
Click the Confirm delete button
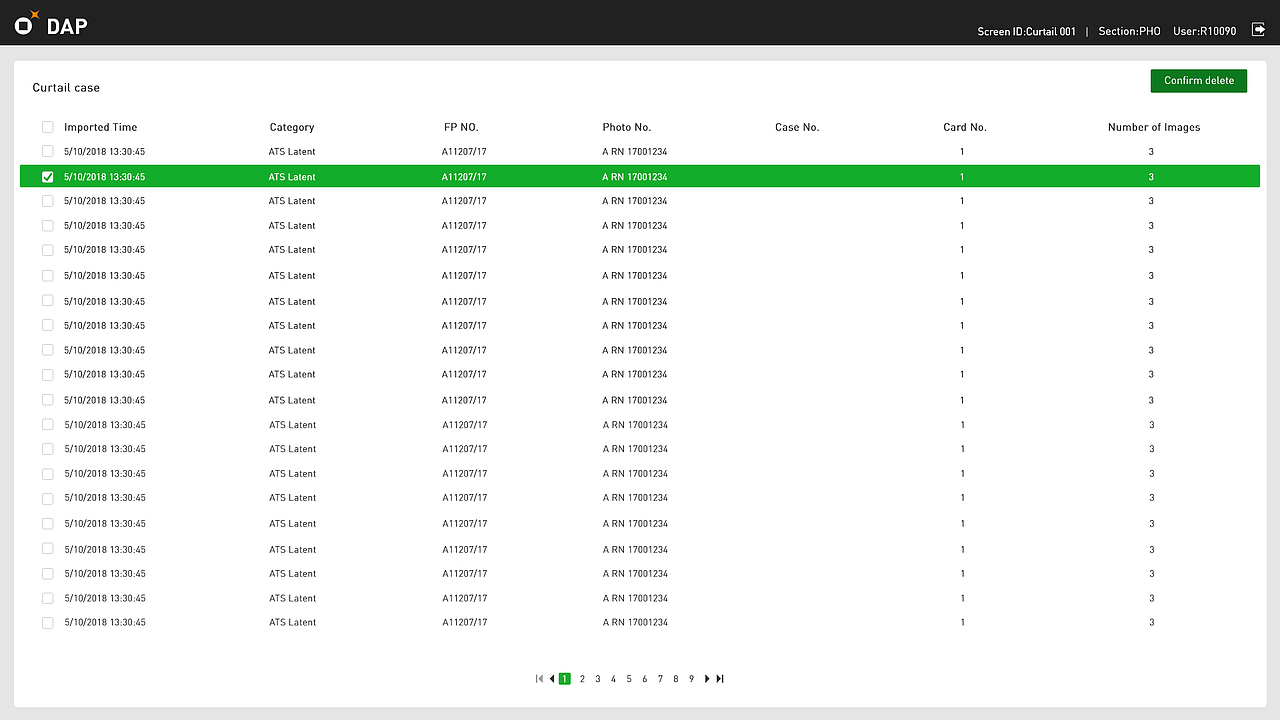coord(1198,80)
